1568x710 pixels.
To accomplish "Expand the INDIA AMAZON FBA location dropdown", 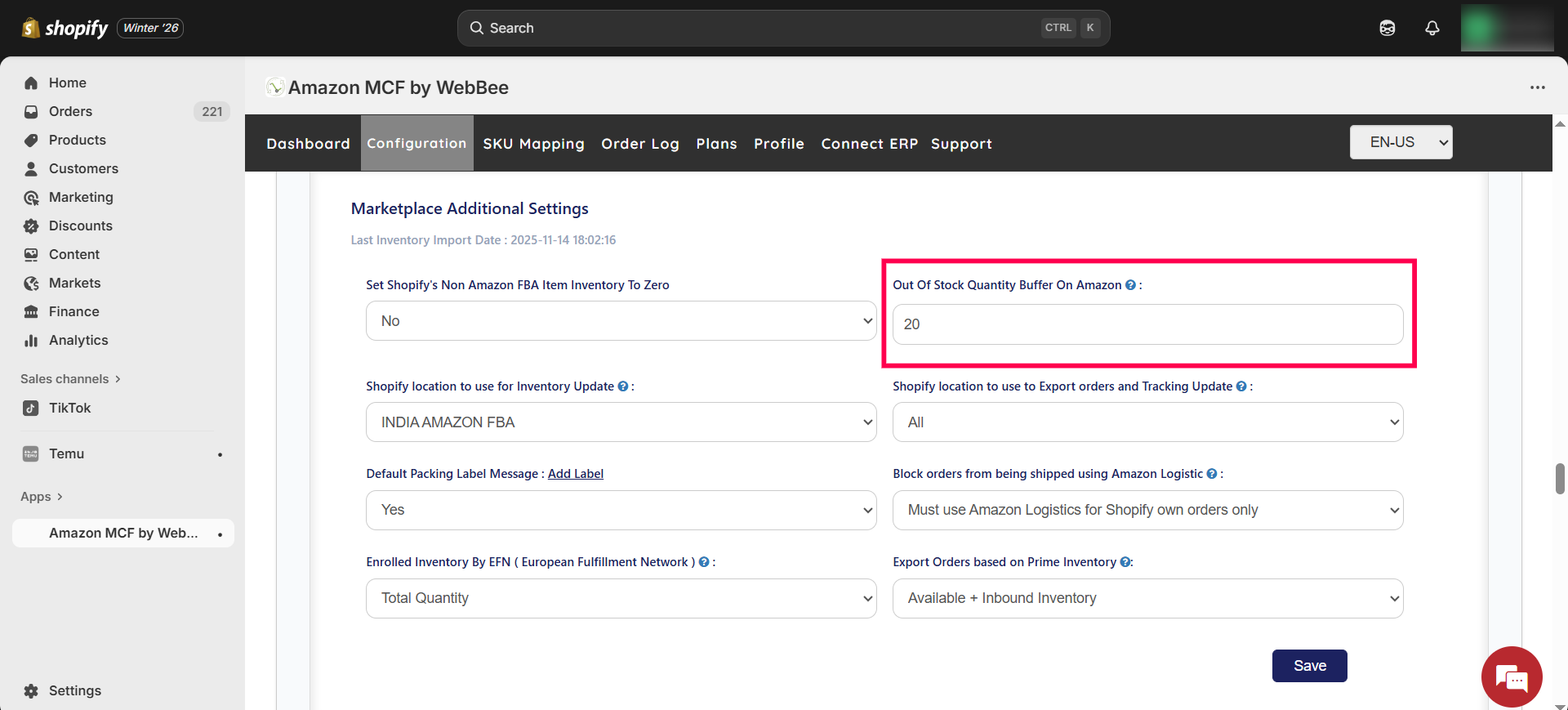I will 621,422.
